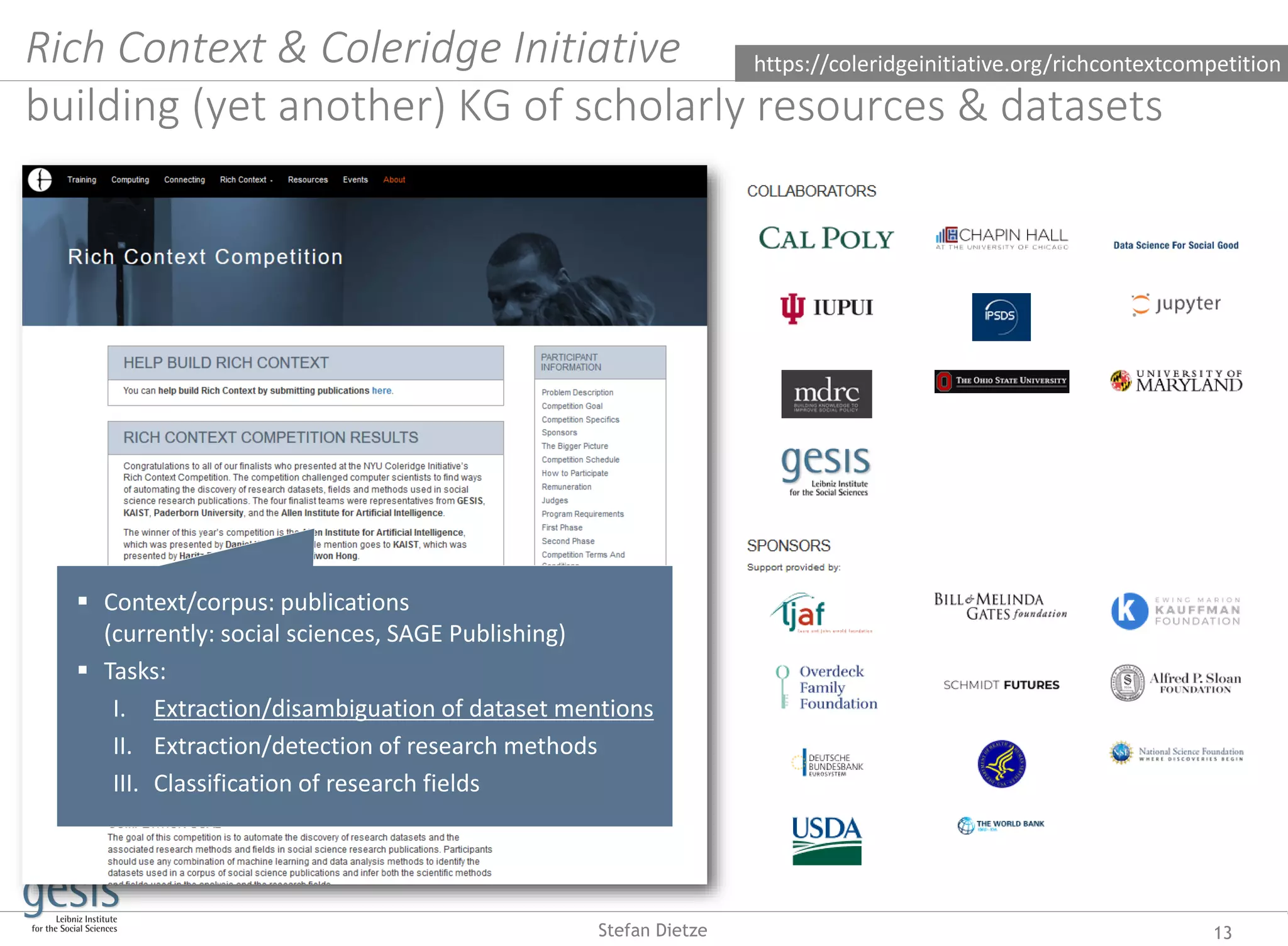Screen dimensions: 1288x946
Task: Open the About menu item
Action: [394, 180]
